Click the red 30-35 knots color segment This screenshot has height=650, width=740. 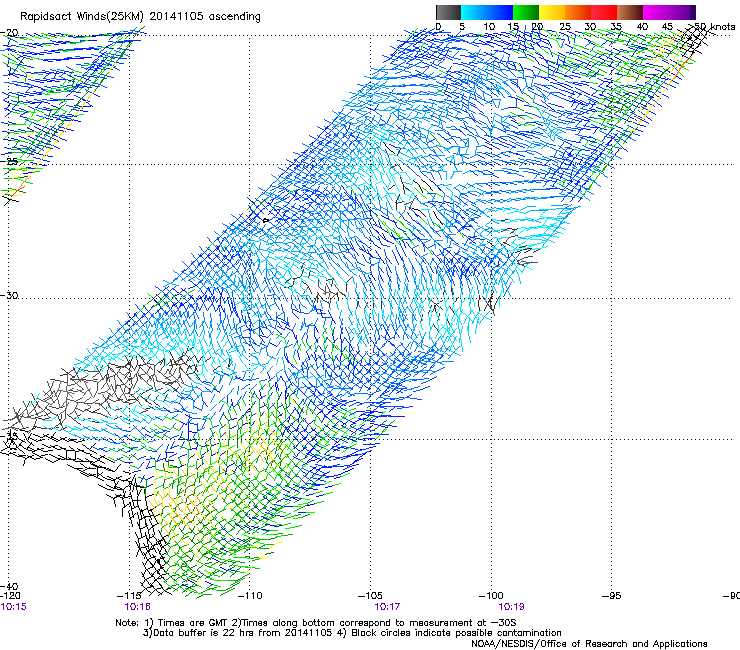604,12
